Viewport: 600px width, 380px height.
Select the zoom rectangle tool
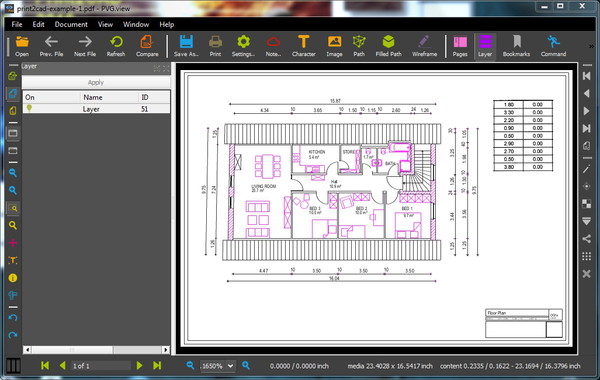point(13,208)
